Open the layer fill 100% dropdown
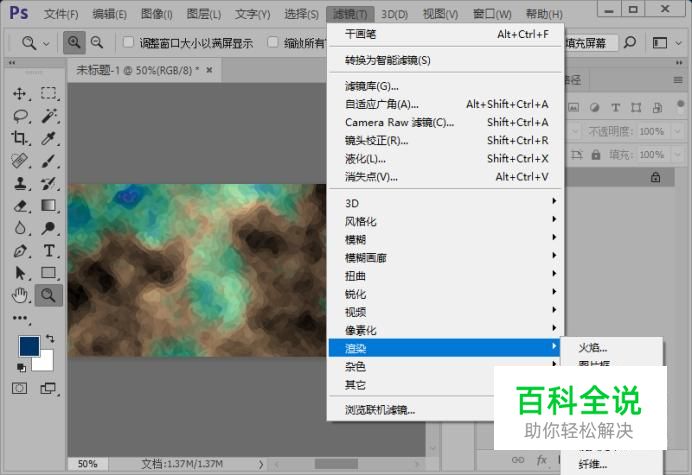Screen dimensions: 692x475 pos(678,155)
